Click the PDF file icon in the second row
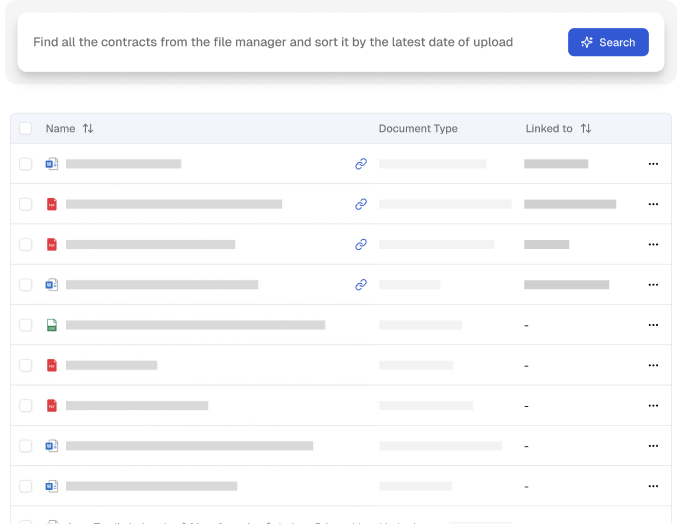The height and width of the screenshot is (524, 682). [52, 204]
